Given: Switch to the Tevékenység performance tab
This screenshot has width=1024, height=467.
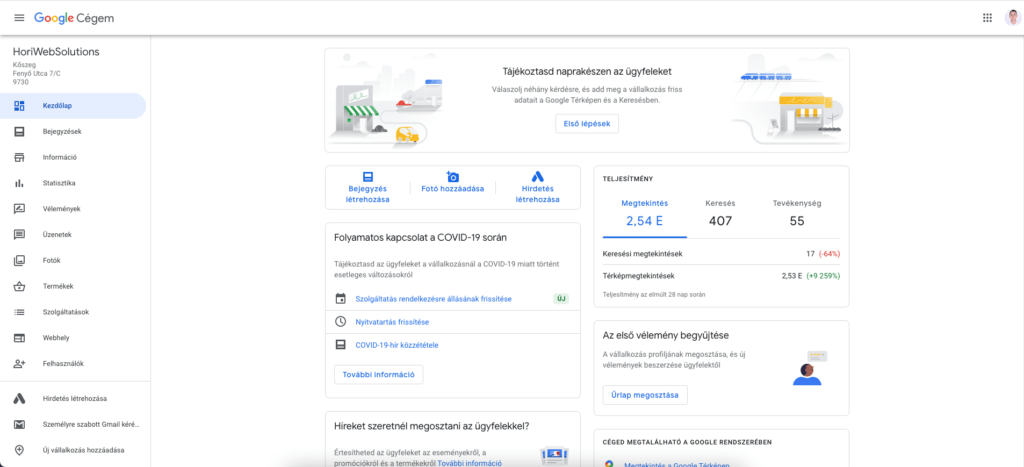Looking at the screenshot, I should [797, 213].
